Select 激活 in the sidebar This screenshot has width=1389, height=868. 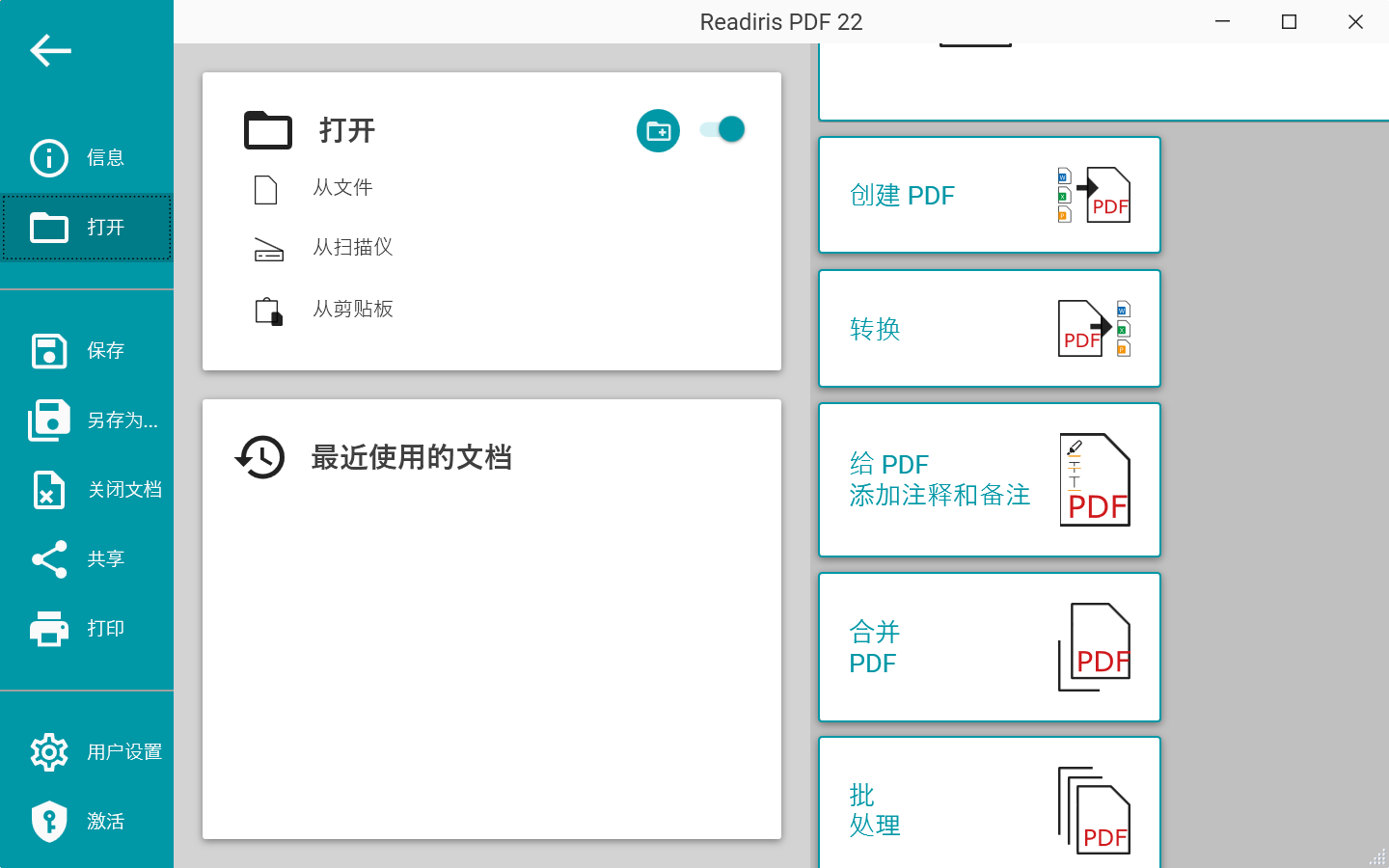point(87,822)
